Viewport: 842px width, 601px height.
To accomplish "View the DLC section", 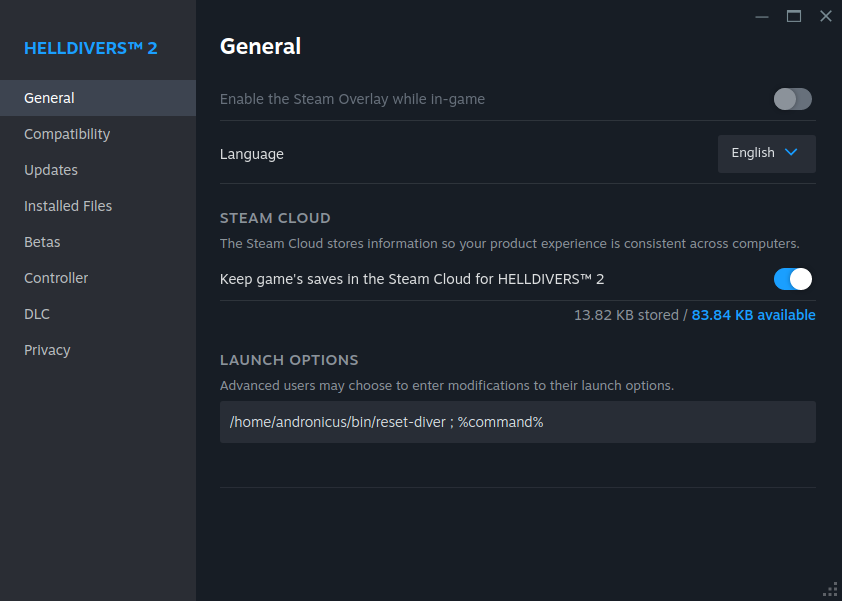I will pos(36,313).
